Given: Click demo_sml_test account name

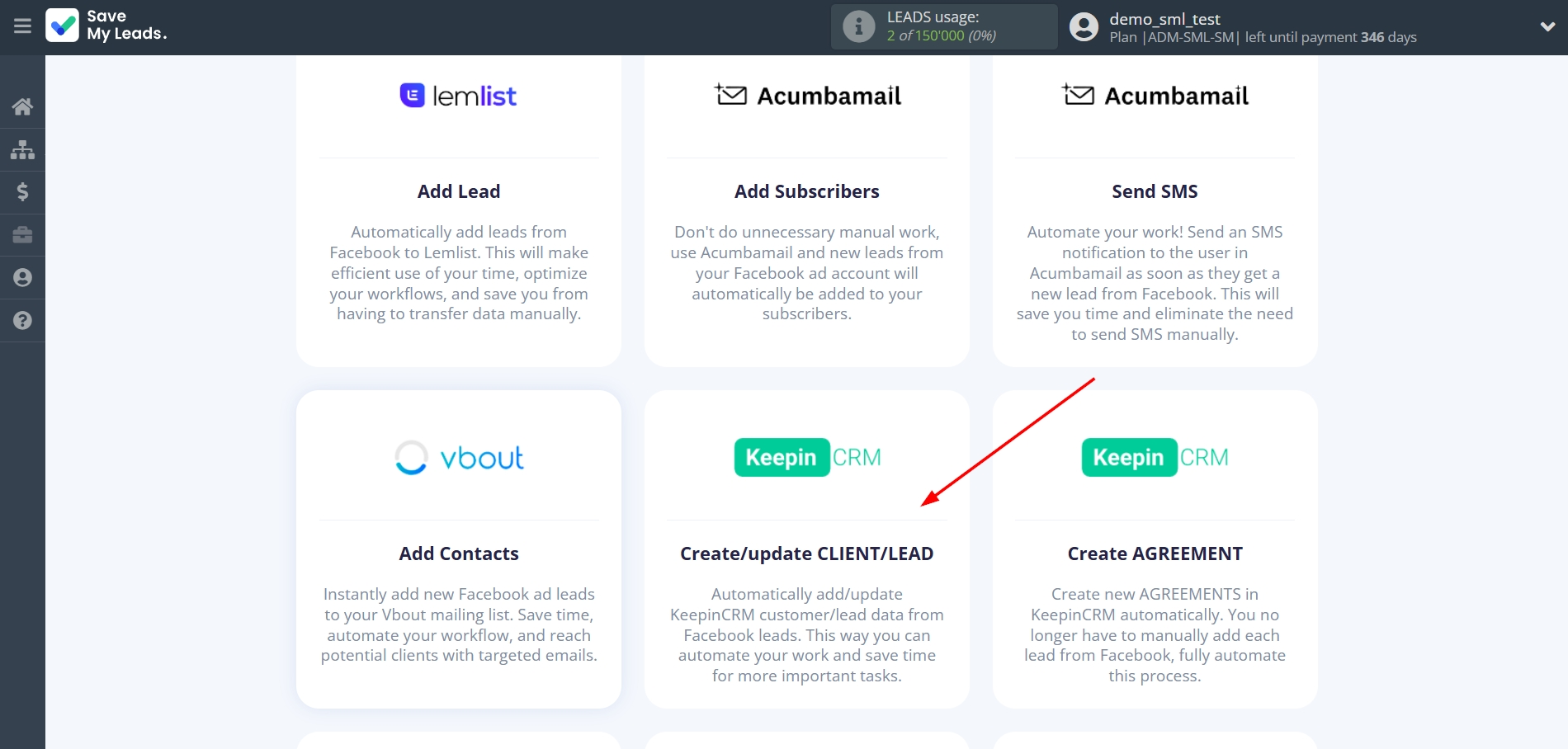Looking at the screenshot, I should click(1164, 19).
